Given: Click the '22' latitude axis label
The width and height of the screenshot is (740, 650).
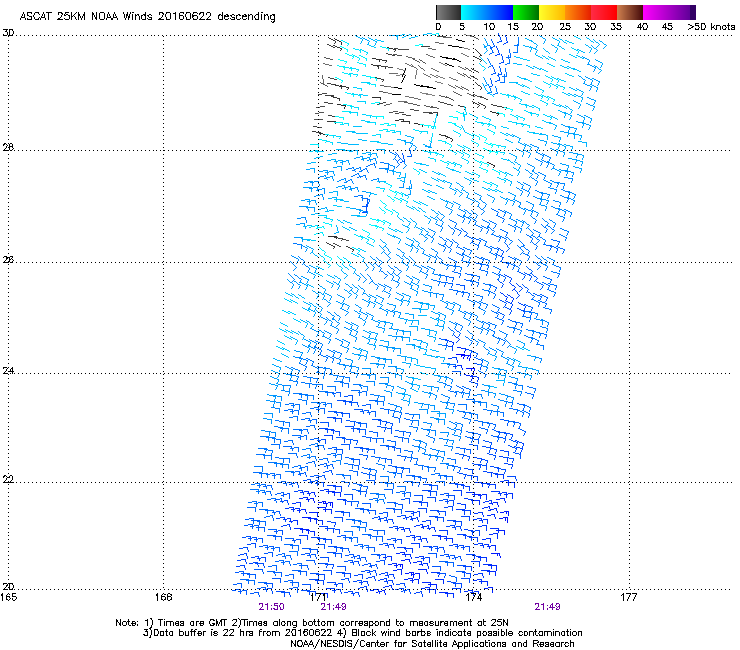Looking at the screenshot, I should pyautogui.click(x=8, y=479).
